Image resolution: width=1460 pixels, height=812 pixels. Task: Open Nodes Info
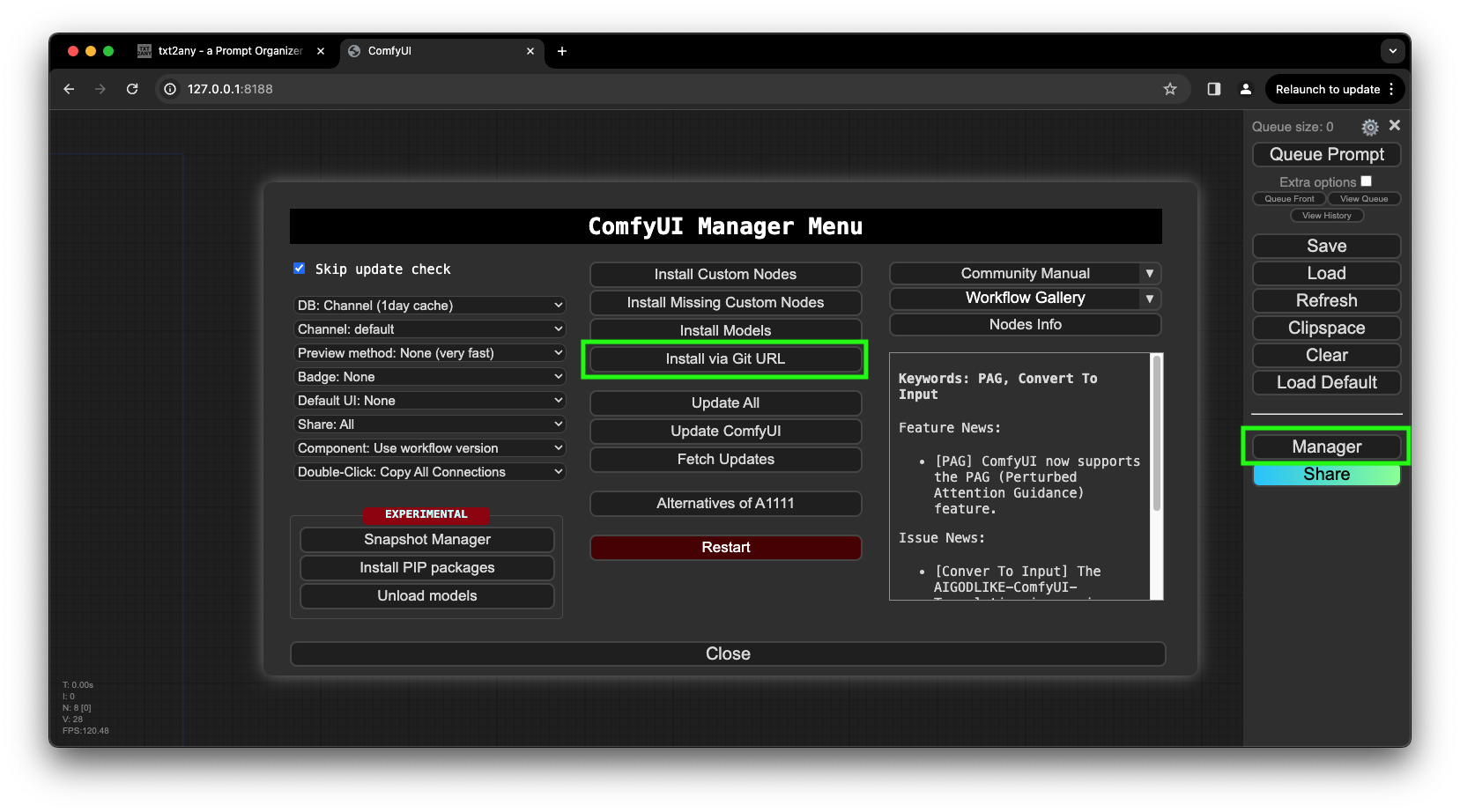(1025, 325)
